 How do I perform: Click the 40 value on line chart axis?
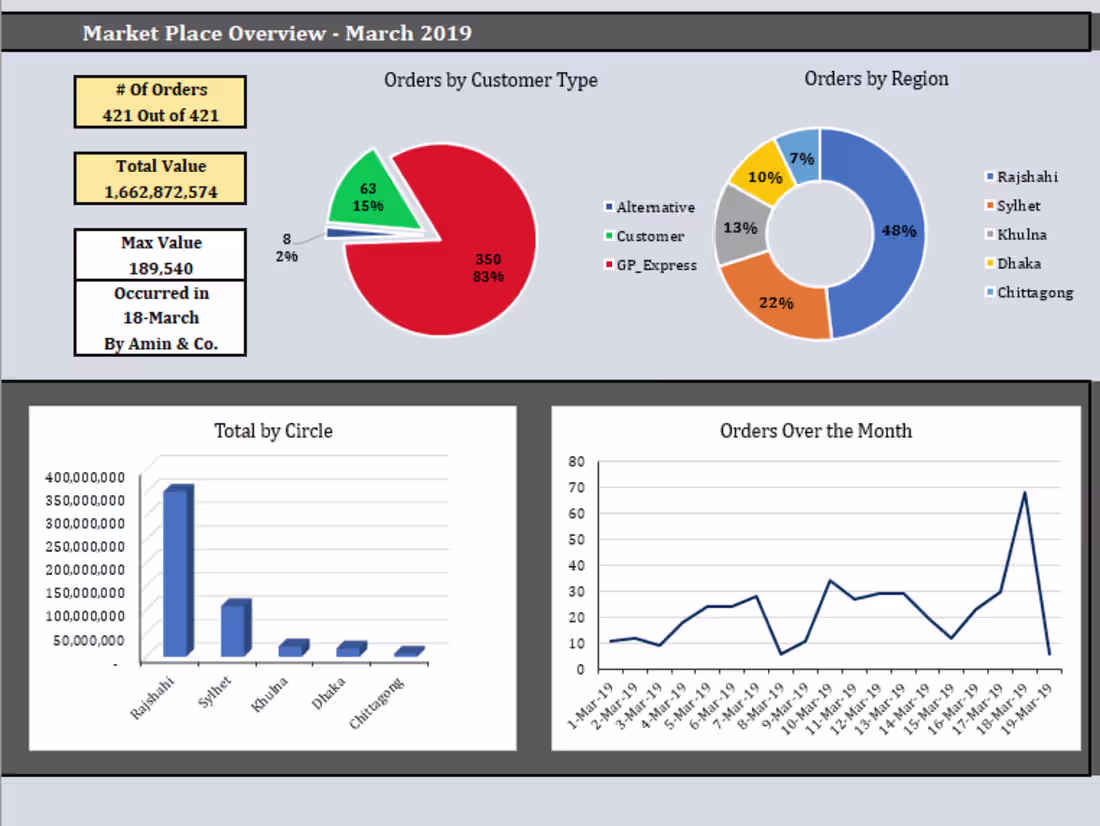(x=577, y=565)
